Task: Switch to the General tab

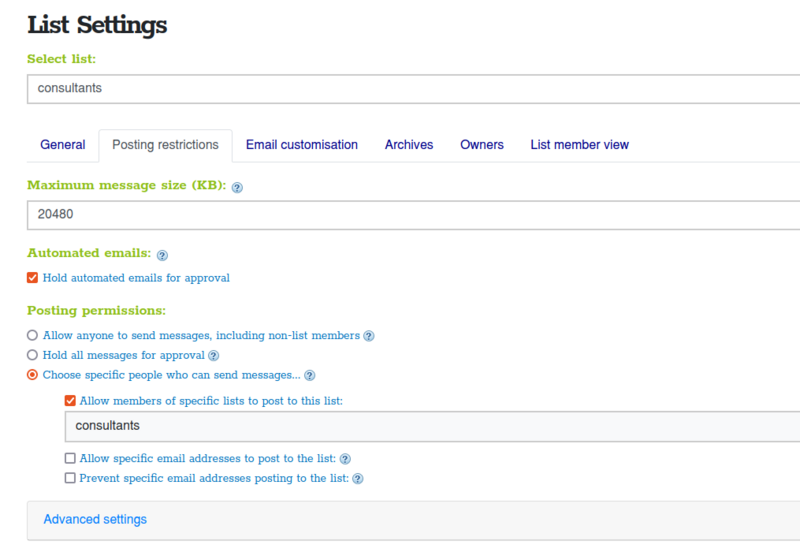Action: [x=63, y=145]
